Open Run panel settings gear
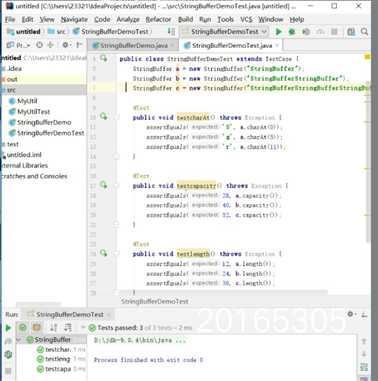 pyautogui.click(x=350, y=314)
